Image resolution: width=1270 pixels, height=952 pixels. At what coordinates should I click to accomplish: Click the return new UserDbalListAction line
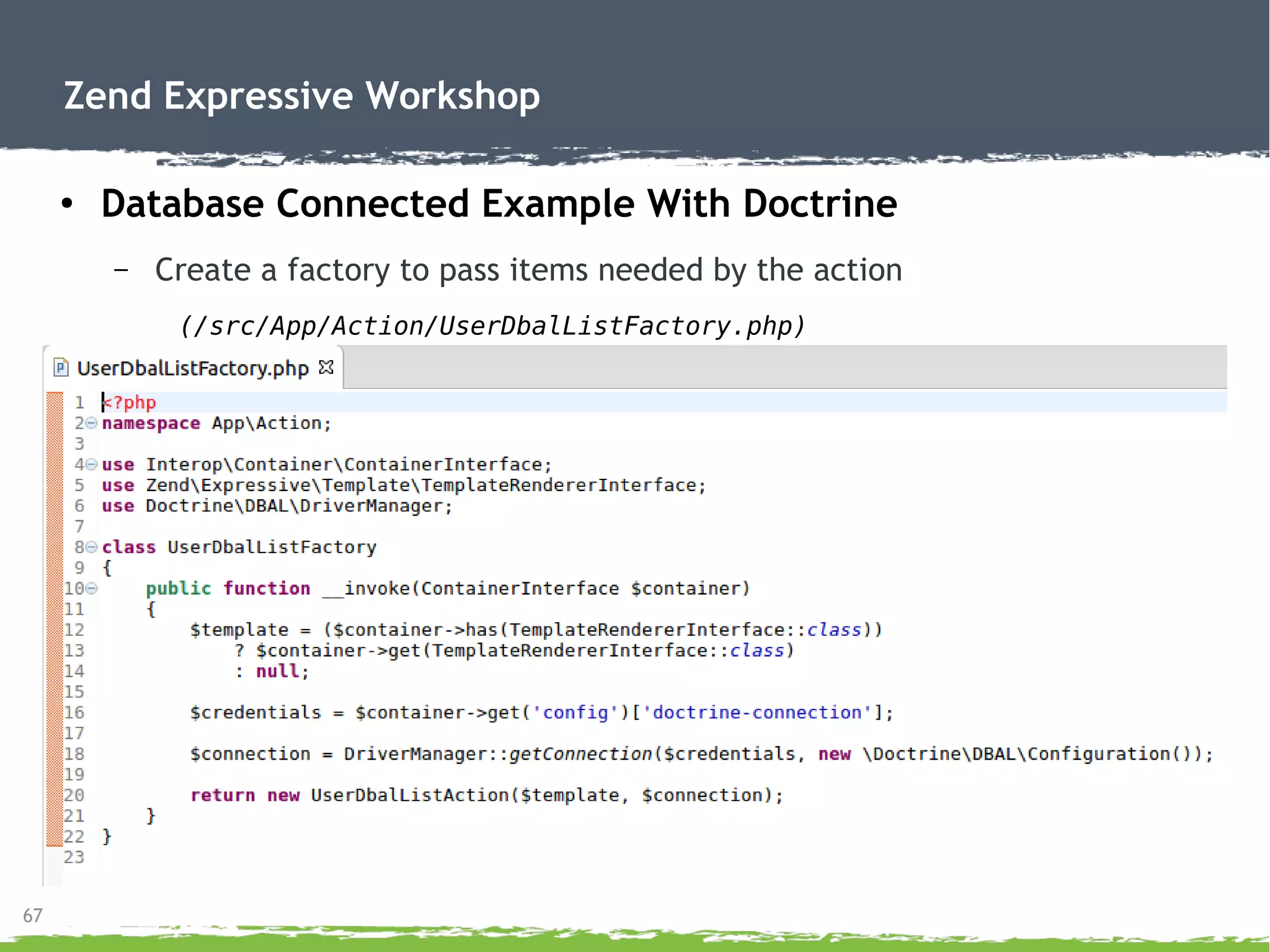point(487,795)
